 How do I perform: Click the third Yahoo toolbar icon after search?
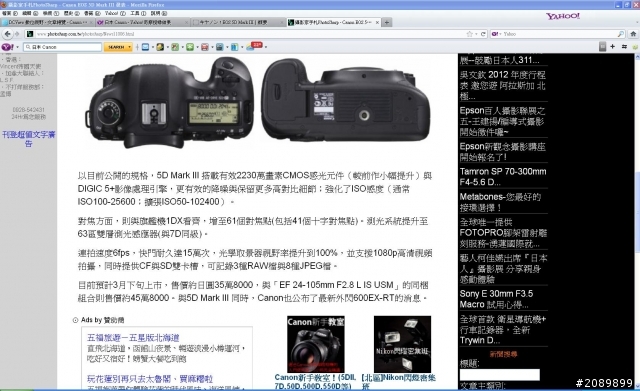tap(175, 47)
